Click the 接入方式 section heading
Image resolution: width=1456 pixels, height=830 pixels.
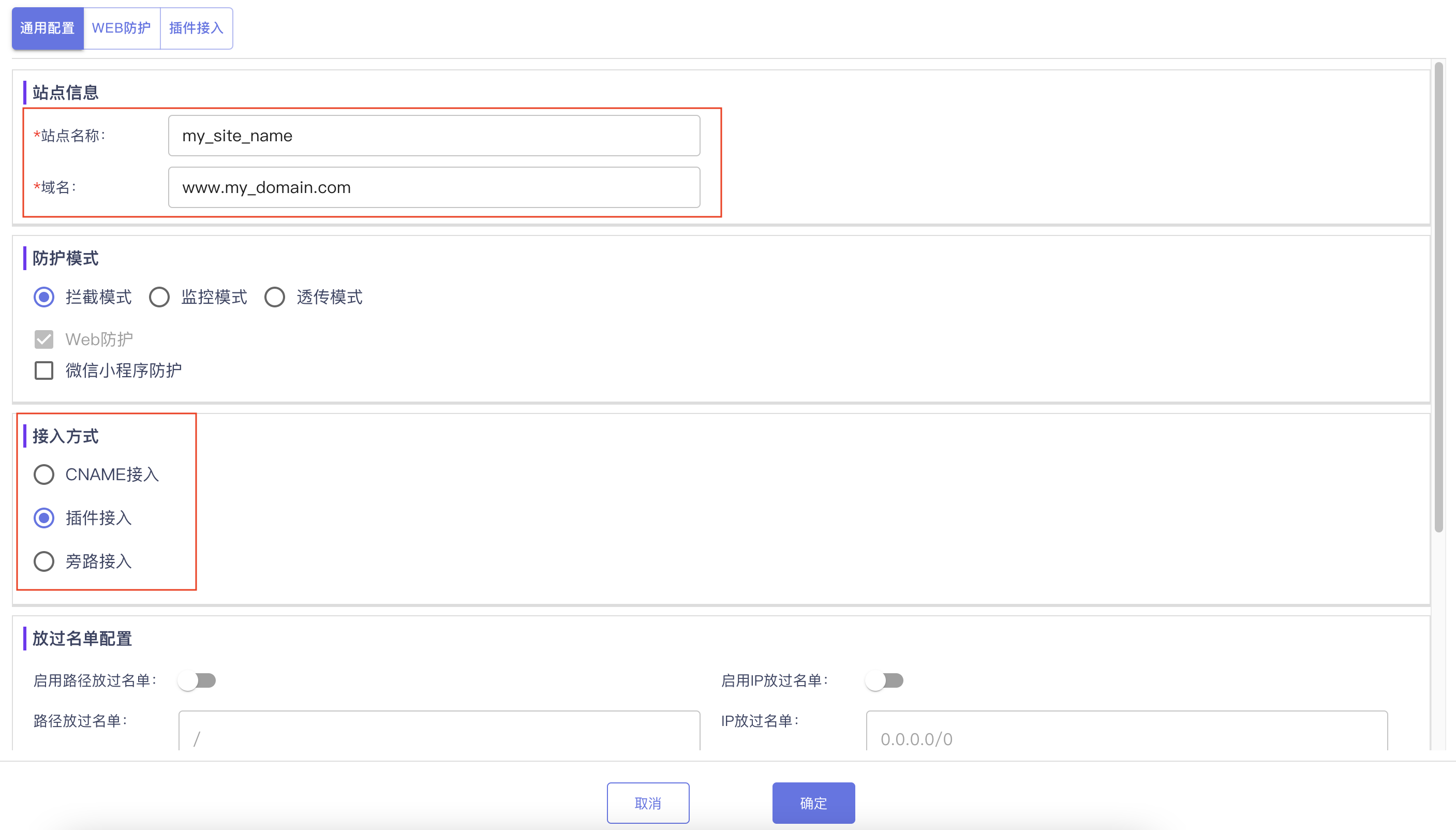[x=65, y=436]
